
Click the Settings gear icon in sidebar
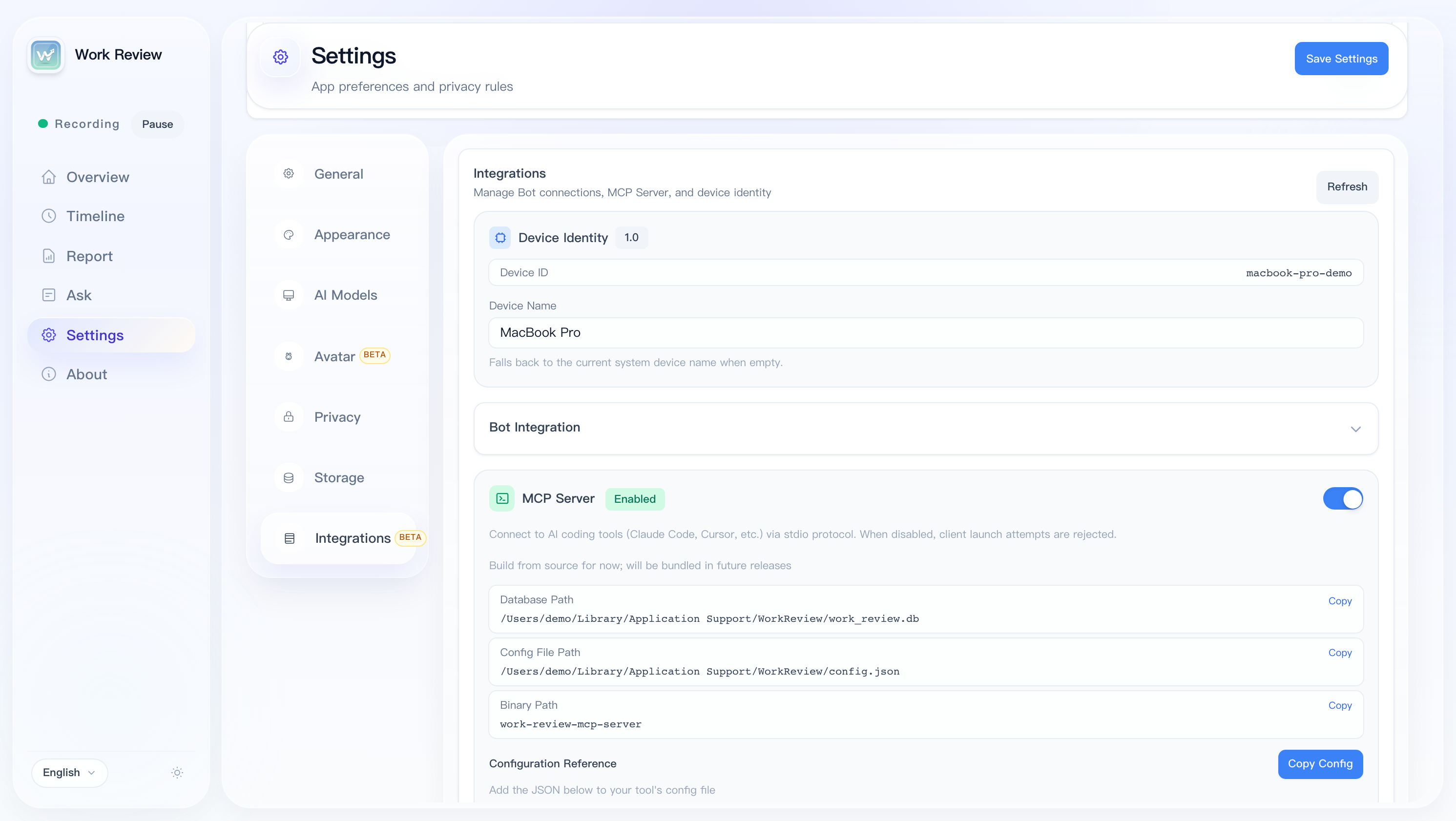point(49,335)
